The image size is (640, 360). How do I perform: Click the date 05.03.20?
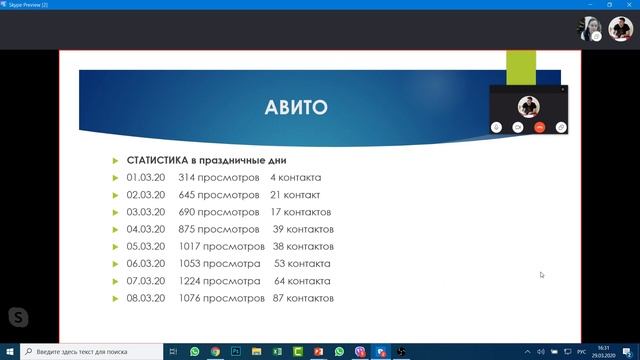tap(146, 246)
